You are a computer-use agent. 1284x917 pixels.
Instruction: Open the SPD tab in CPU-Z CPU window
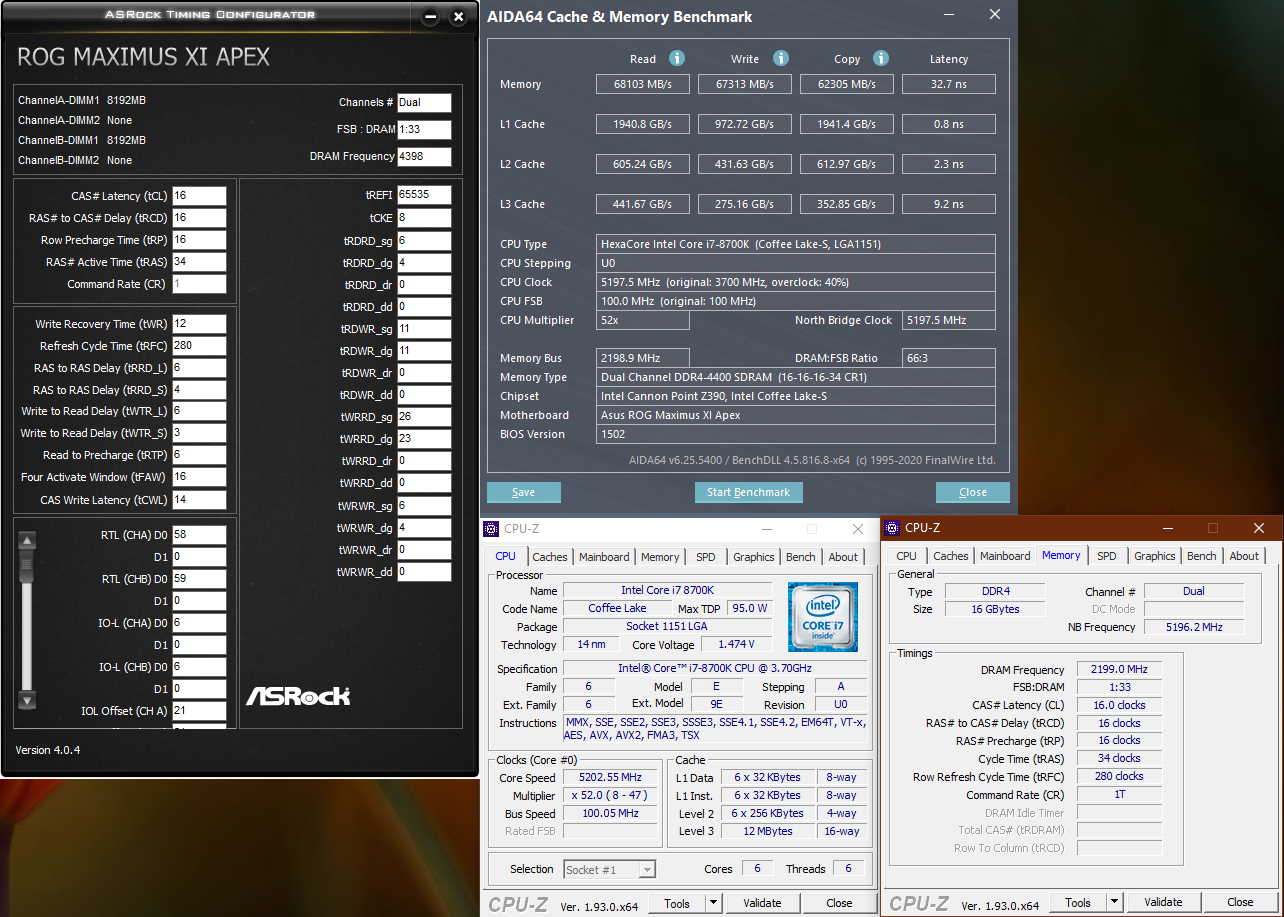point(706,557)
